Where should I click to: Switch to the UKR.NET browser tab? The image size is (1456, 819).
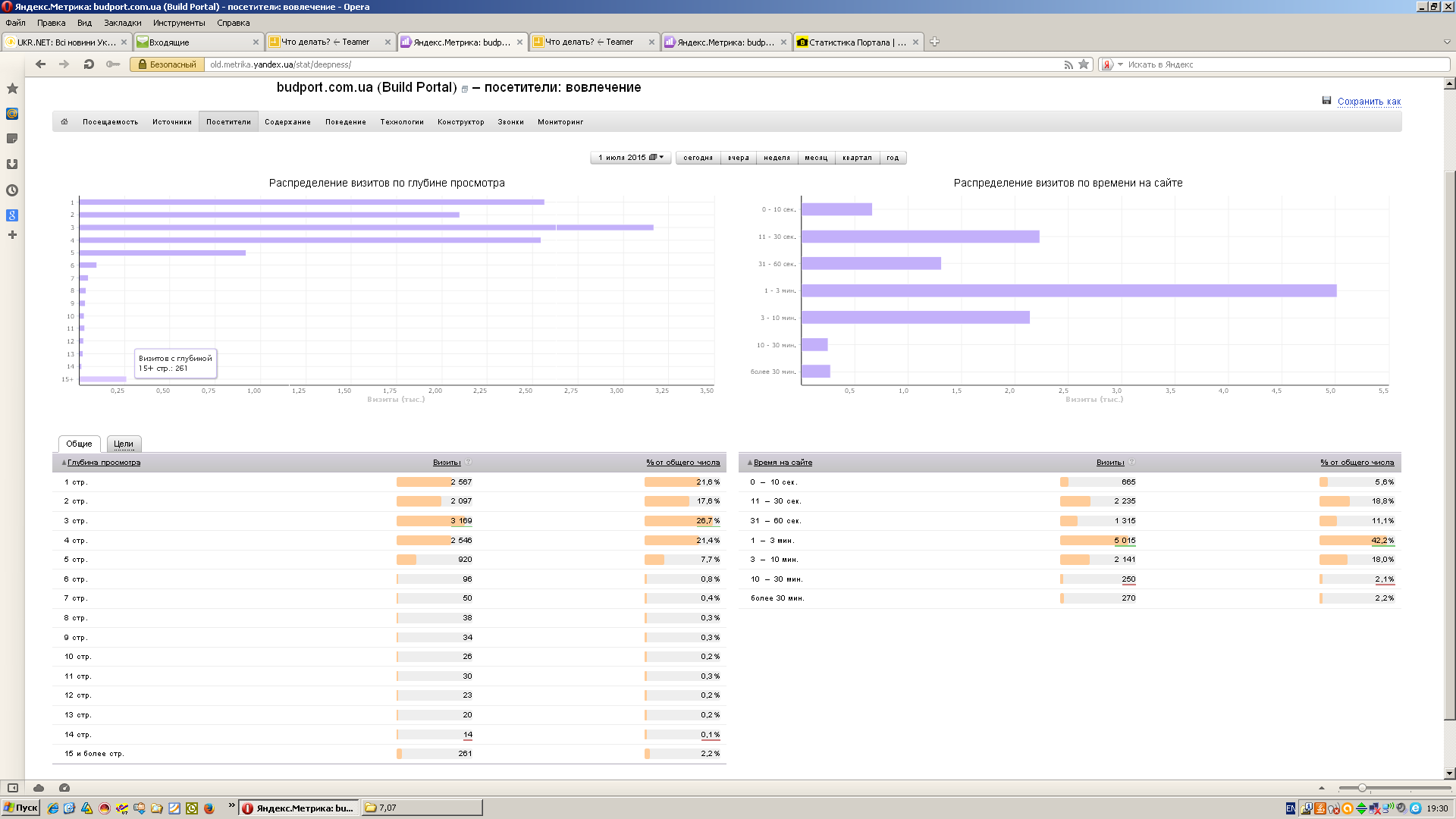[x=67, y=42]
